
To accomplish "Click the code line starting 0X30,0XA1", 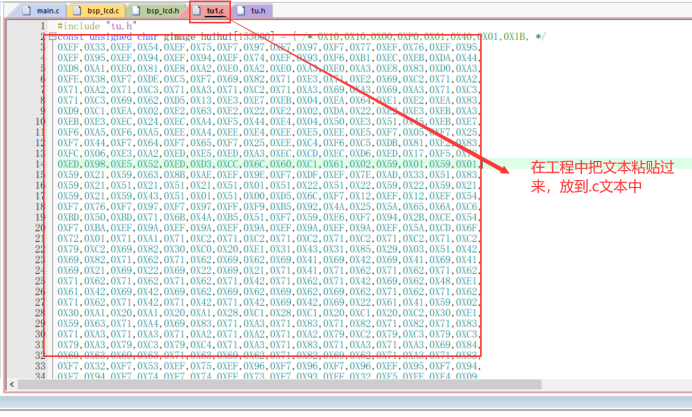I will 268,312.
